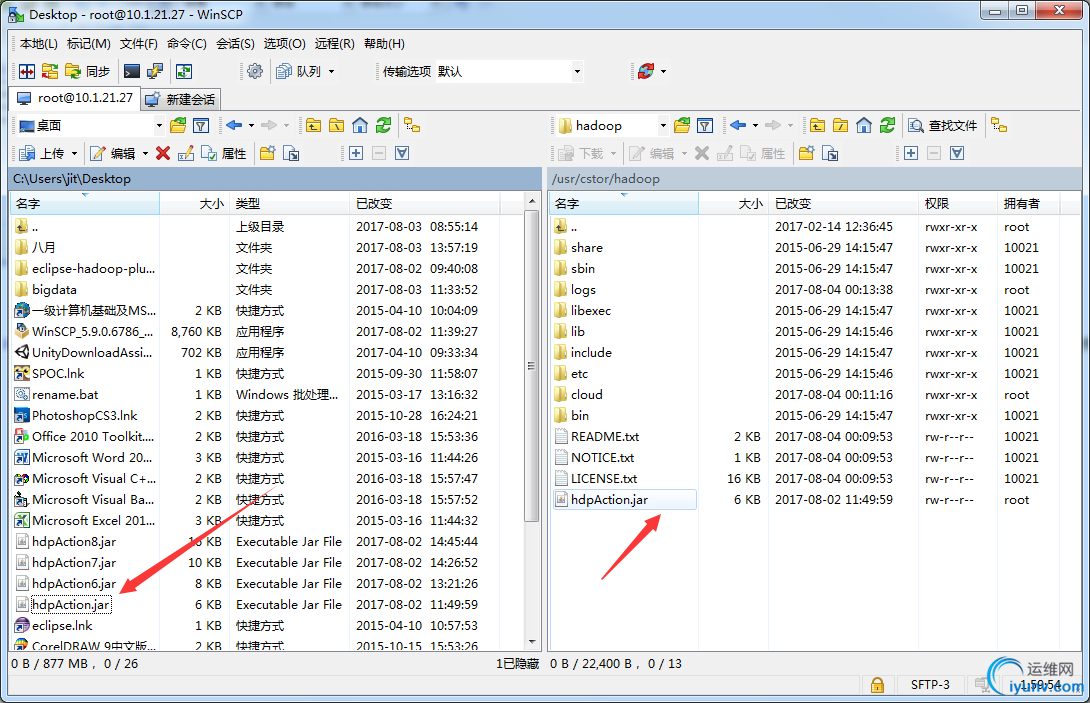
Task: Open remote back history dropdown arrow
Action: point(756,125)
